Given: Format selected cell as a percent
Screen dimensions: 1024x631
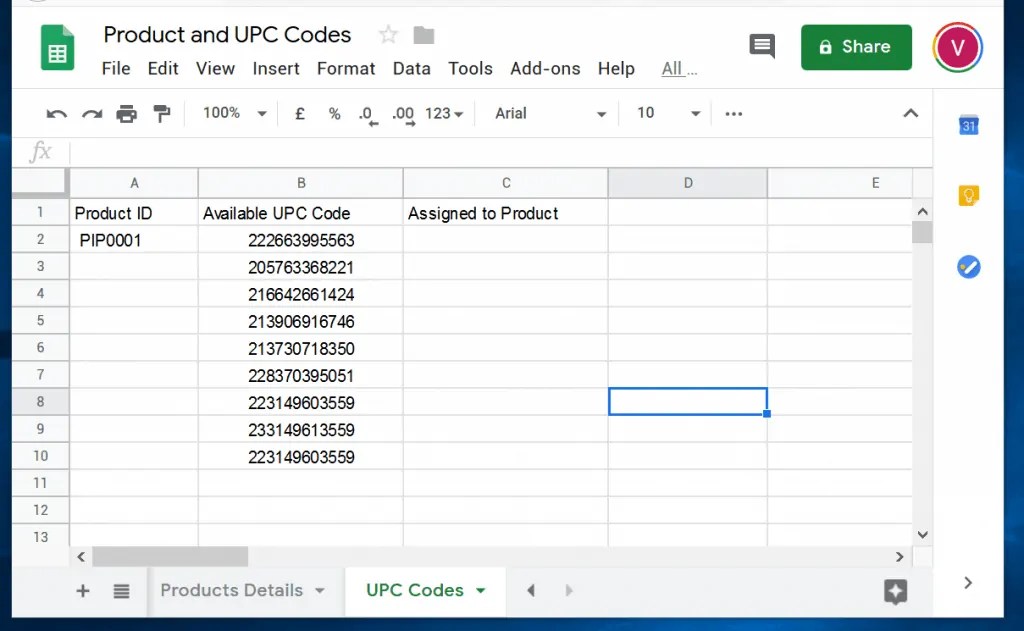Looking at the screenshot, I should pyautogui.click(x=334, y=113).
